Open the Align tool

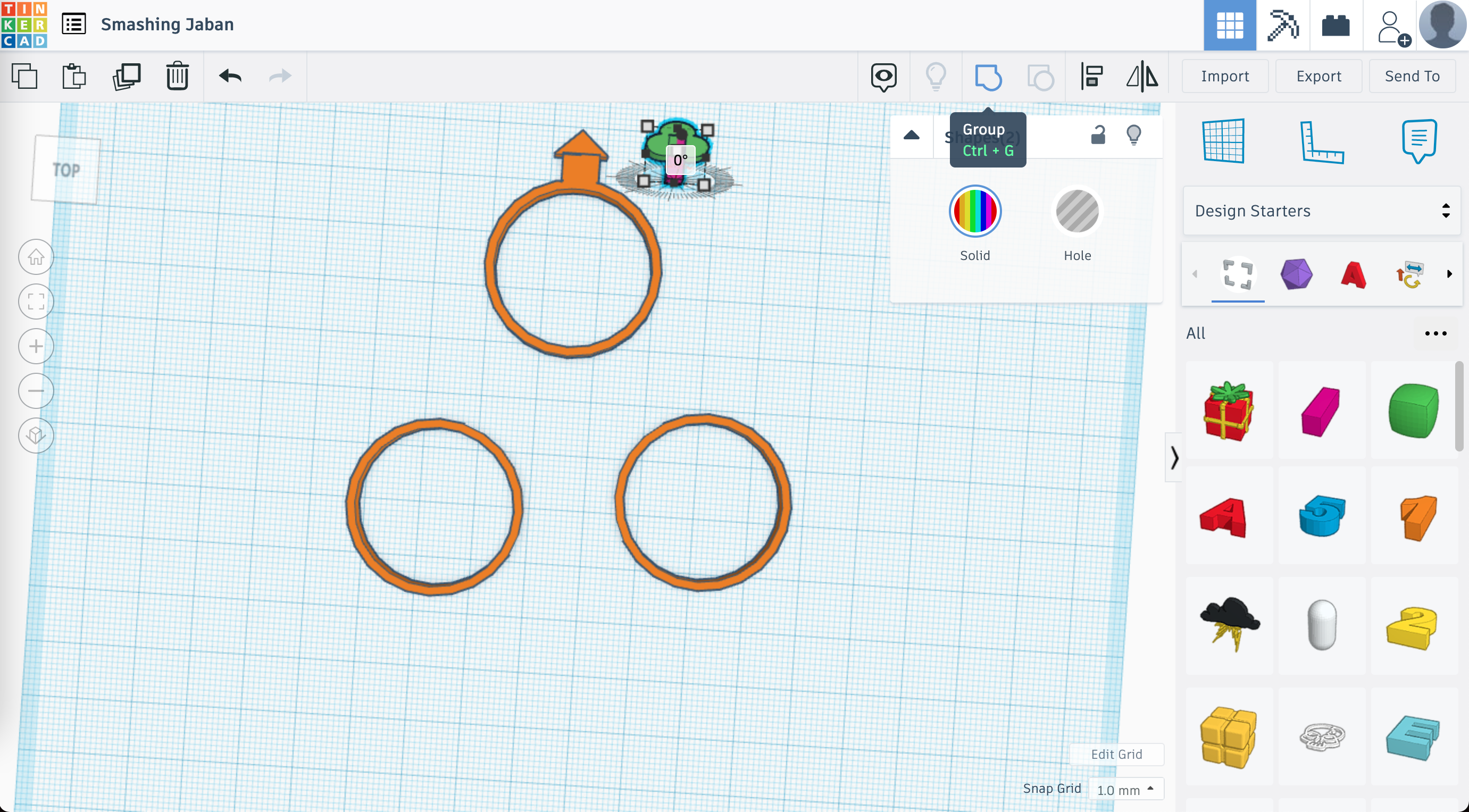pyautogui.click(x=1091, y=77)
